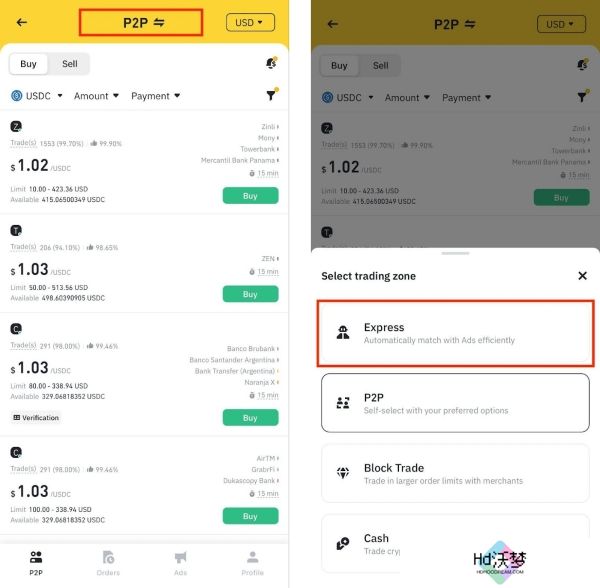Choose the Express trading zone
This screenshot has height=588, width=600.
(x=455, y=333)
